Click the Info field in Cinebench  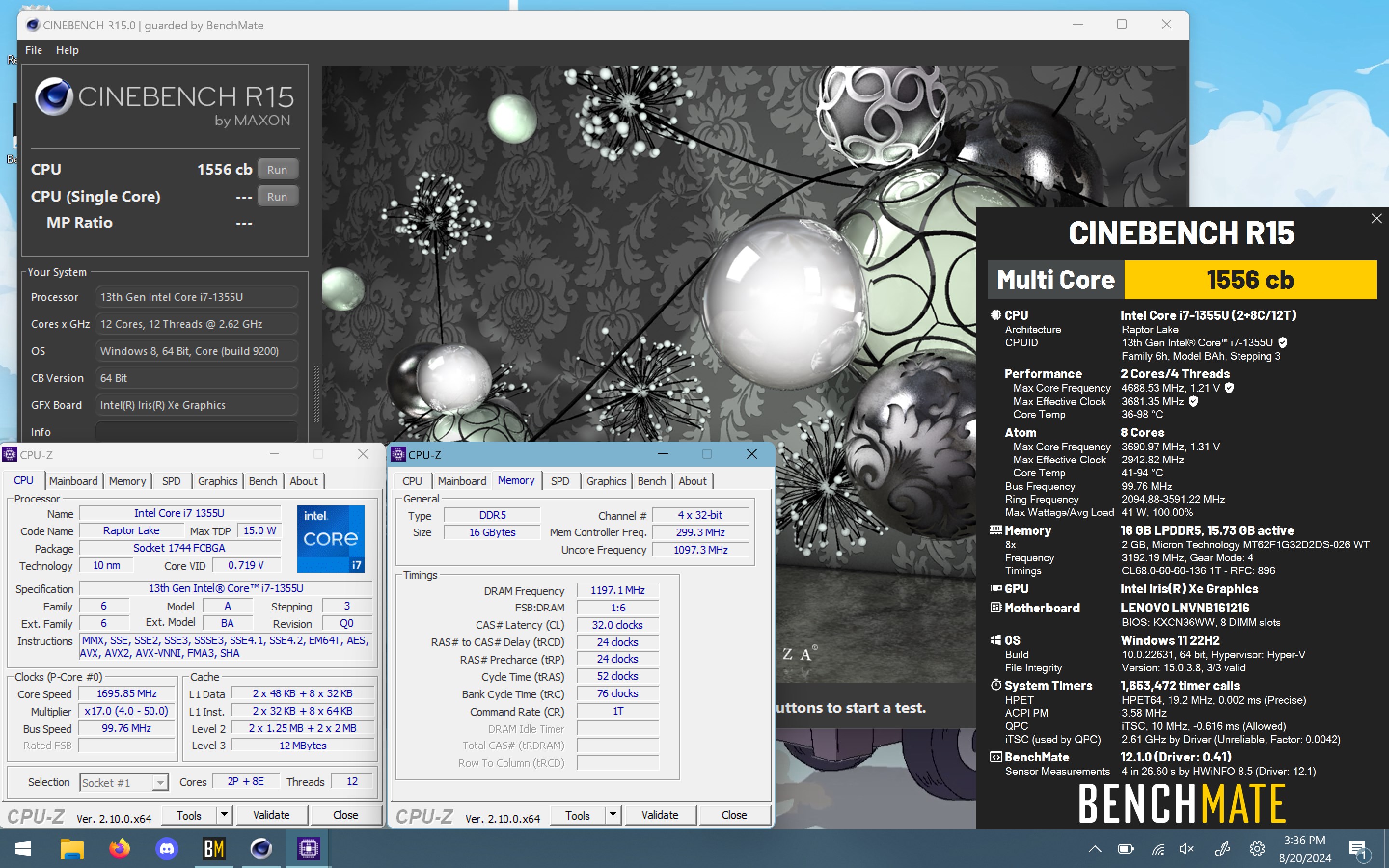196,432
